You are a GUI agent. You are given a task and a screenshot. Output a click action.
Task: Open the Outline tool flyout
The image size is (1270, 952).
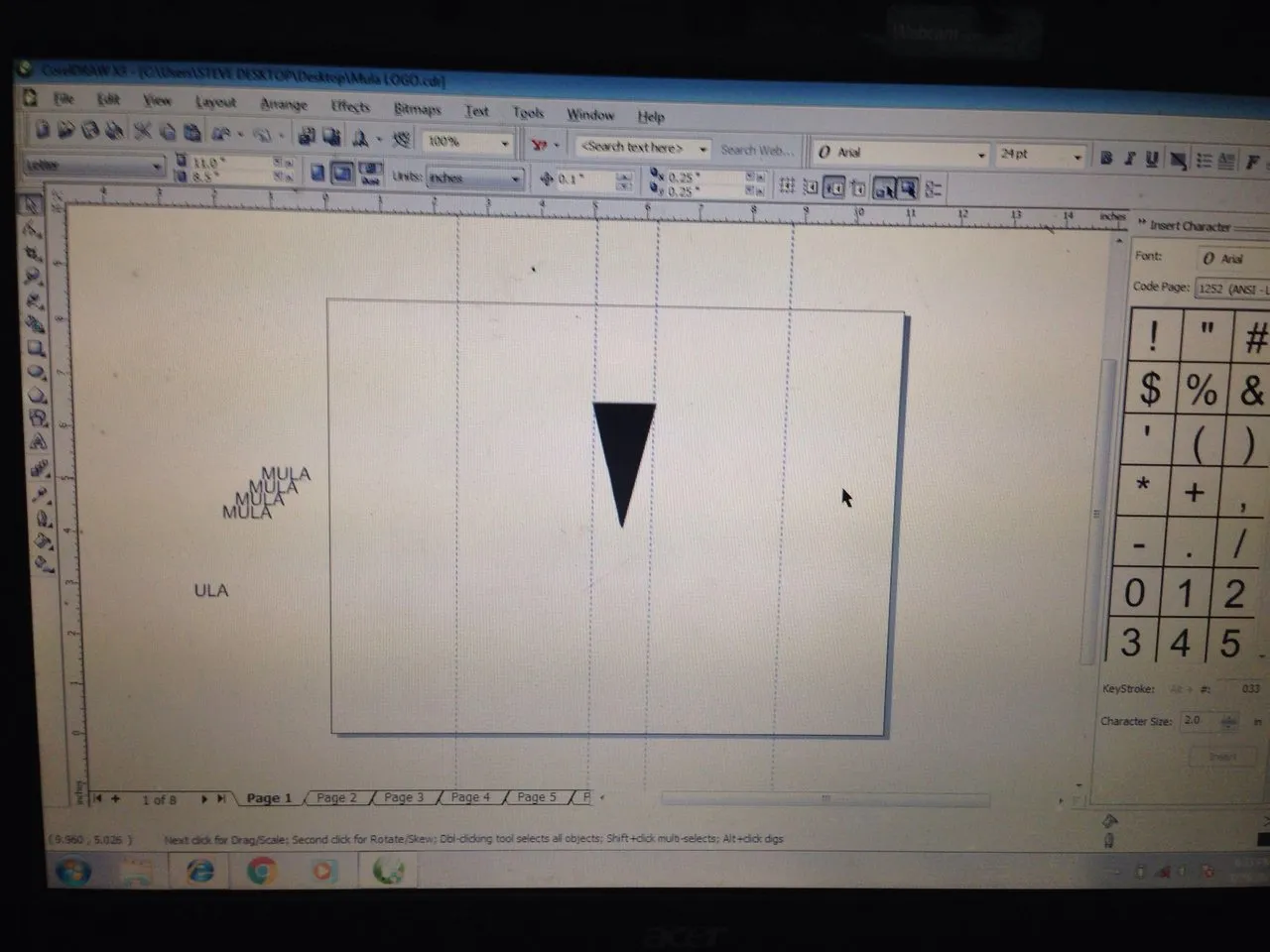(x=43, y=517)
